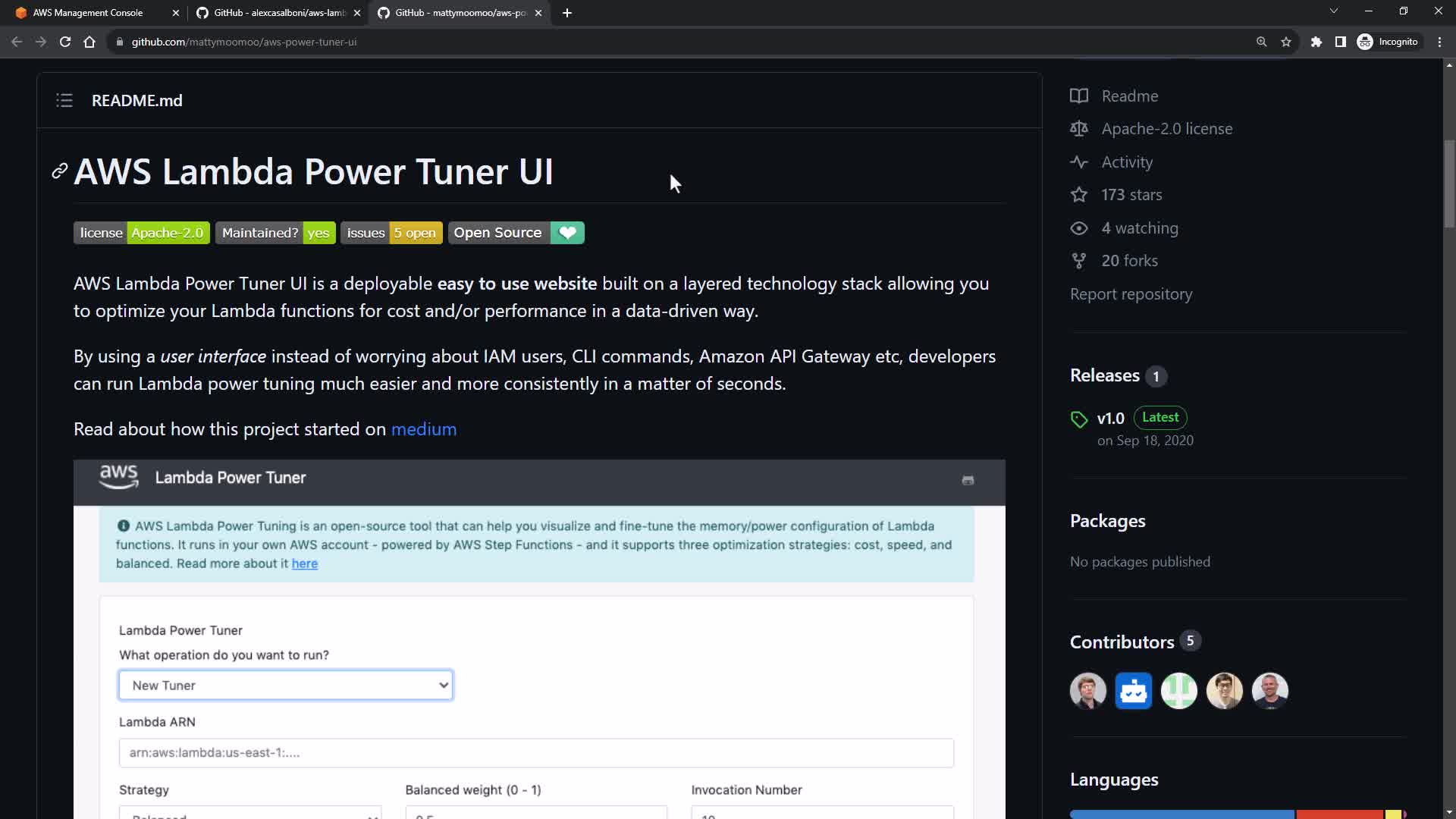The width and height of the screenshot is (1456, 819).
Task: Open the browser extensions puzzle icon
Action: [1316, 42]
